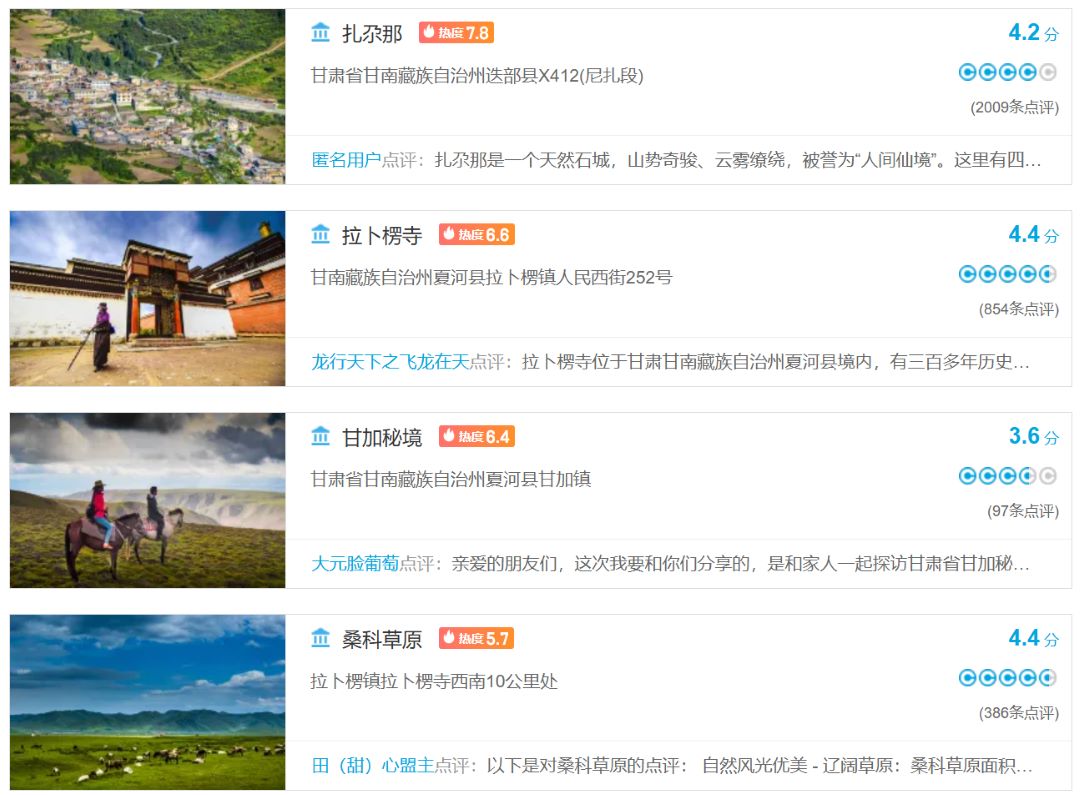This screenshot has width=1080, height=795.
Task: Click the address 甘南藏族自治州夏河县拉卜楞镇人民西街252号
Action: (x=491, y=278)
